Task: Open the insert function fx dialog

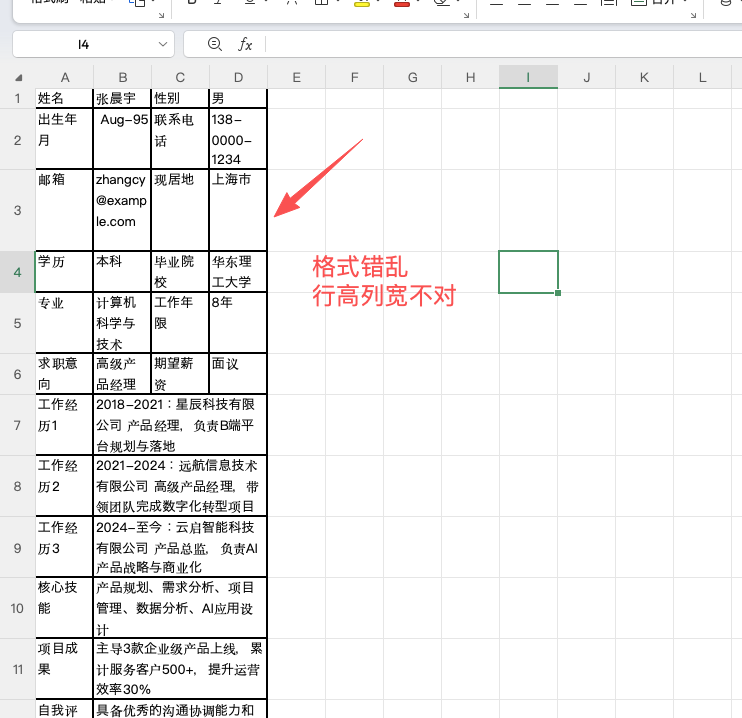Action: pyautogui.click(x=245, y=44)
